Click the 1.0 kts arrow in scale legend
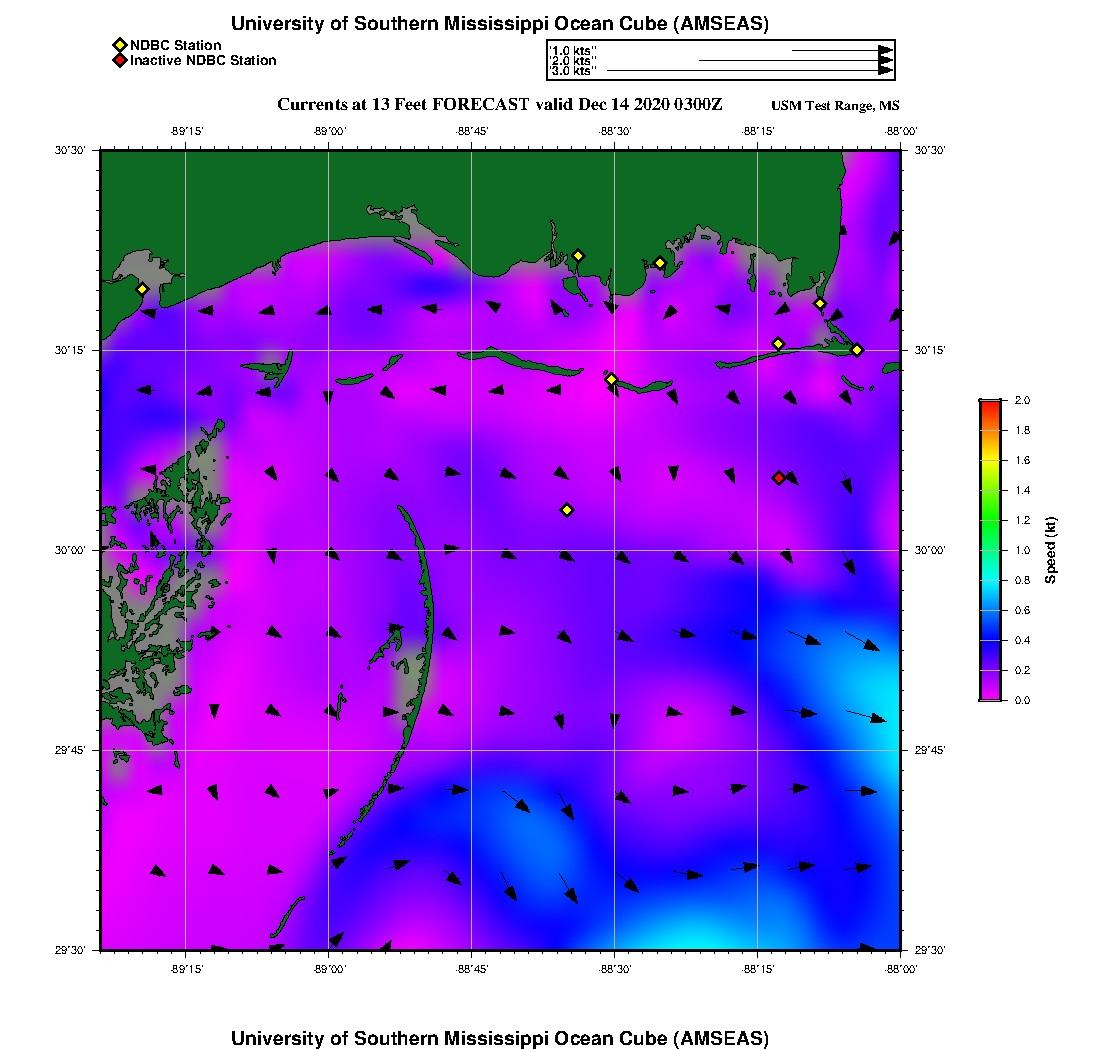This screenshot has width=1100, height=1050. click(x=842, y=50)
